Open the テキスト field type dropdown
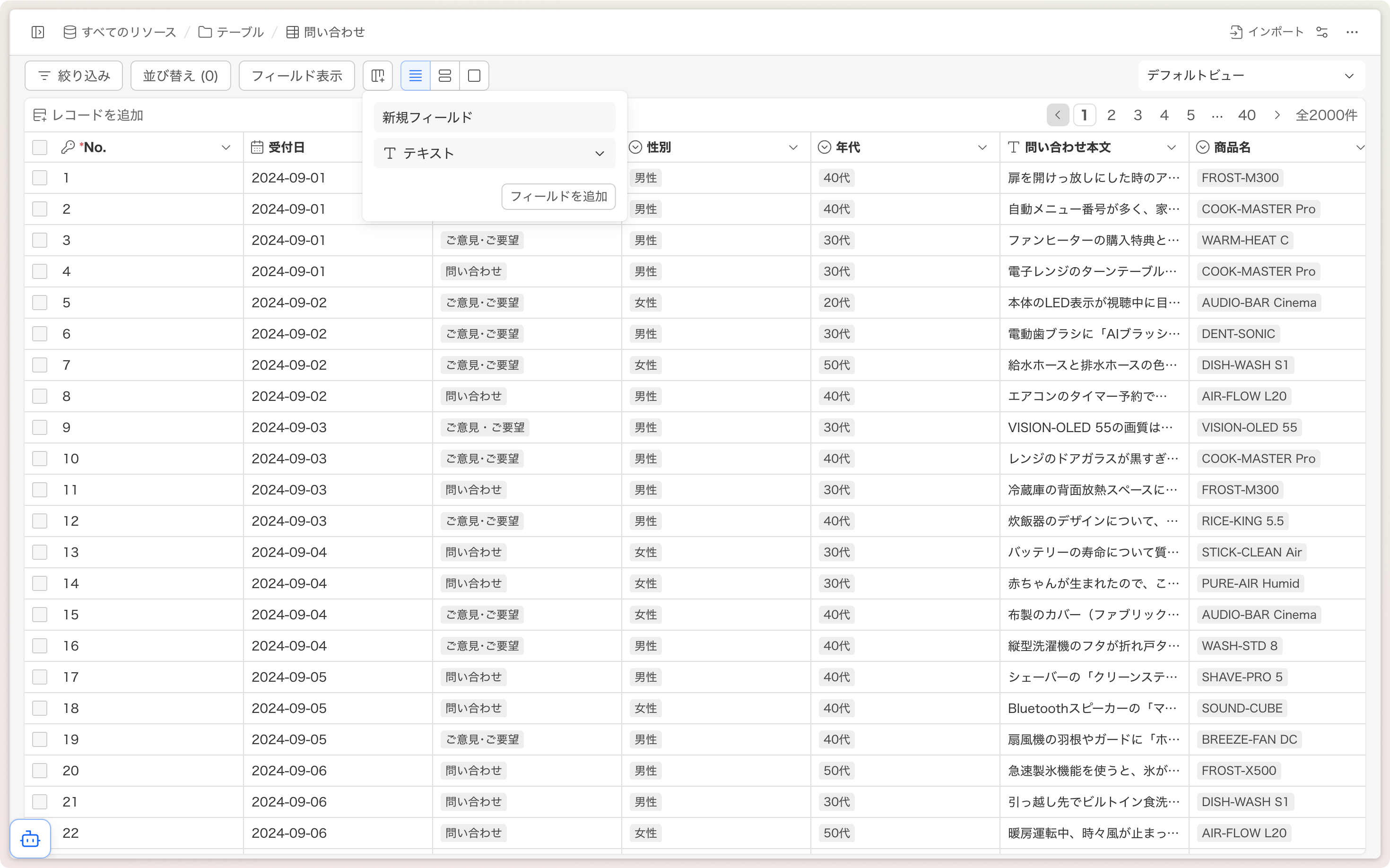This screenshot has height=868, width=1390. coord(495,153)
